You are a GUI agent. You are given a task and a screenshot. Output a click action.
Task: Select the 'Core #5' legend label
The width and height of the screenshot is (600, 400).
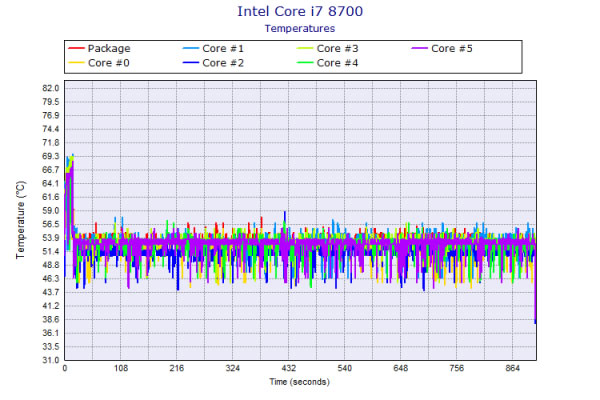(x=452, y=49)
